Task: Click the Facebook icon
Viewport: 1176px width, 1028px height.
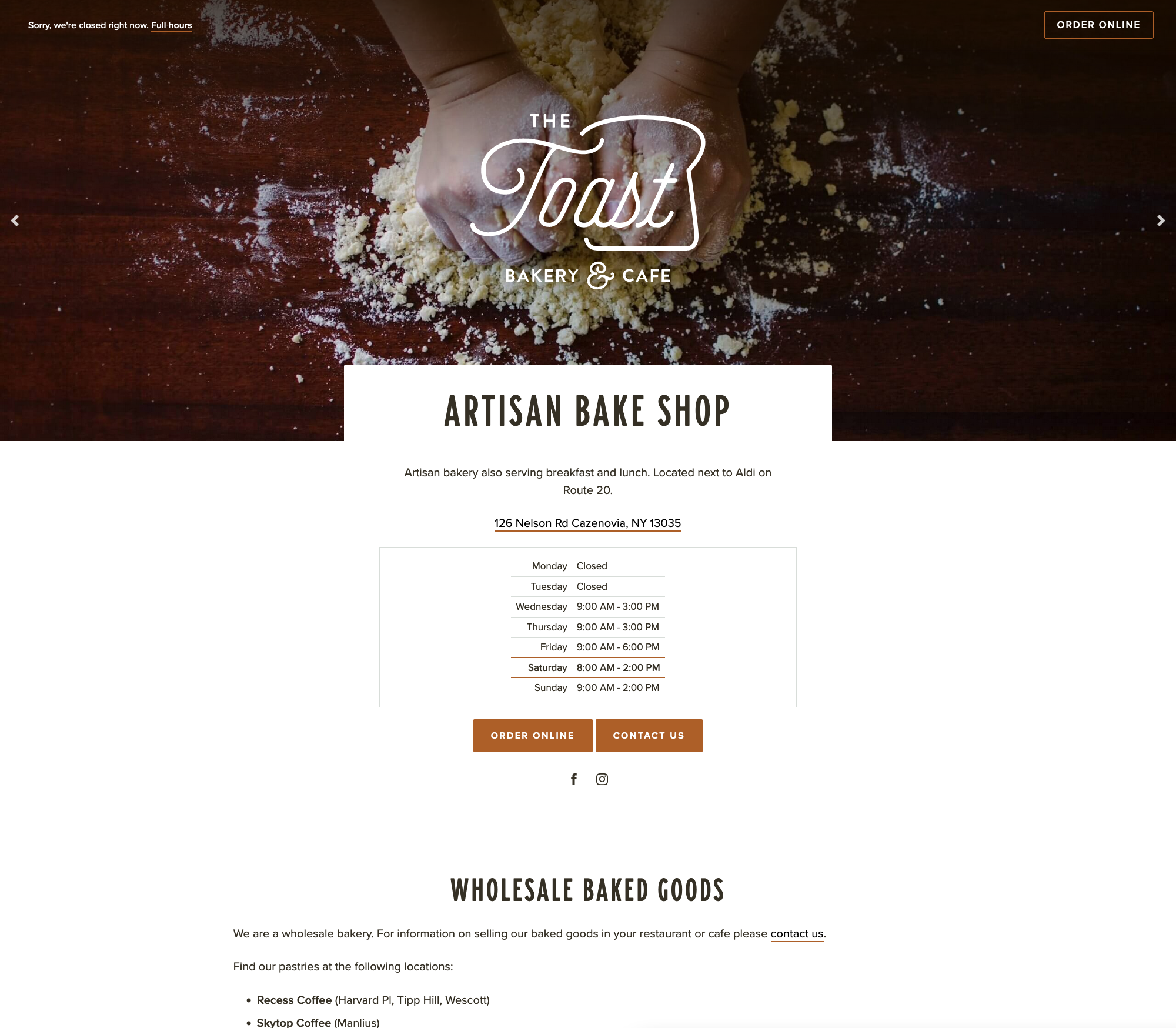Action: [574, 779]
